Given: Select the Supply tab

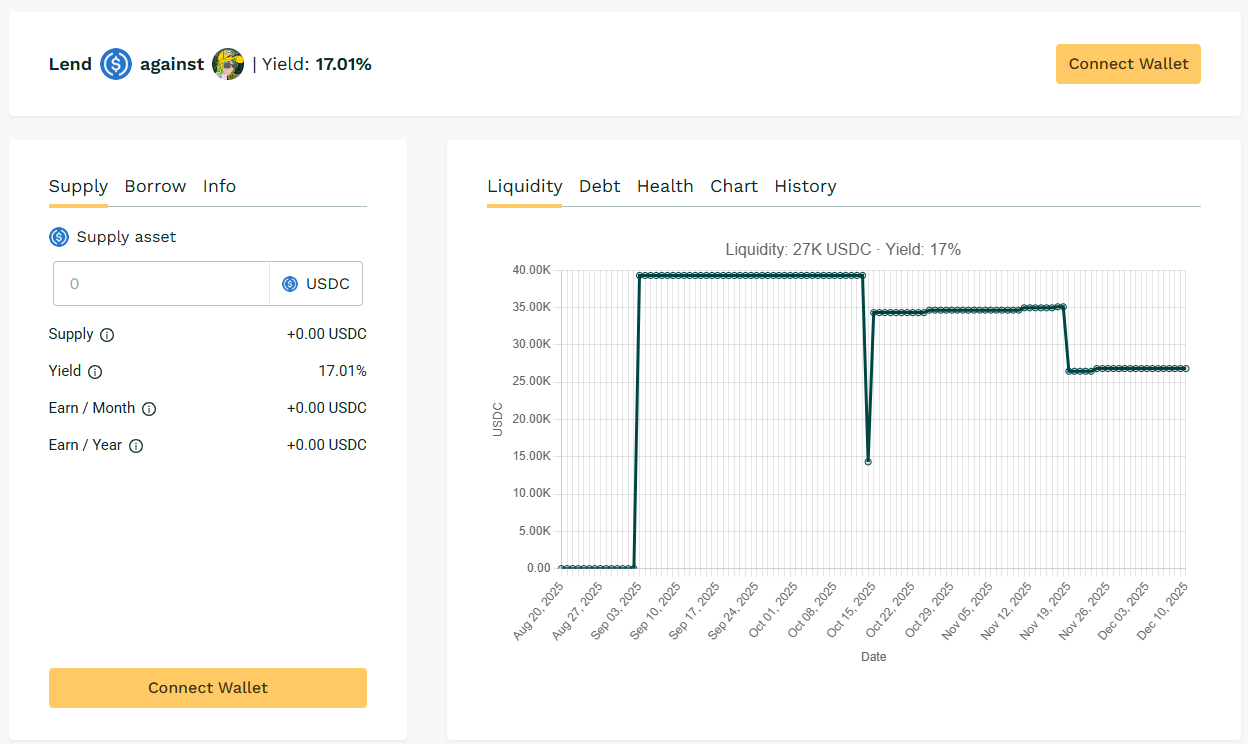Looking at the screenshot, I should [78, 186].
